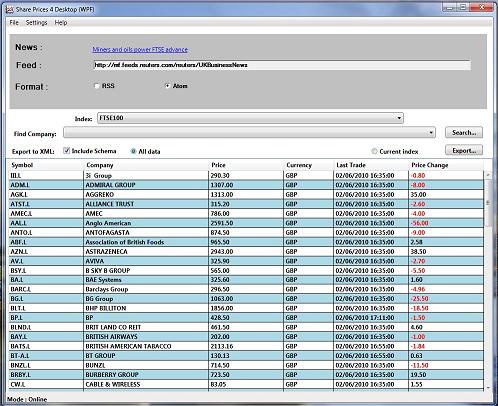Click the 19.50 price change for Burberry
498x406 pixels.
(446, 375)
